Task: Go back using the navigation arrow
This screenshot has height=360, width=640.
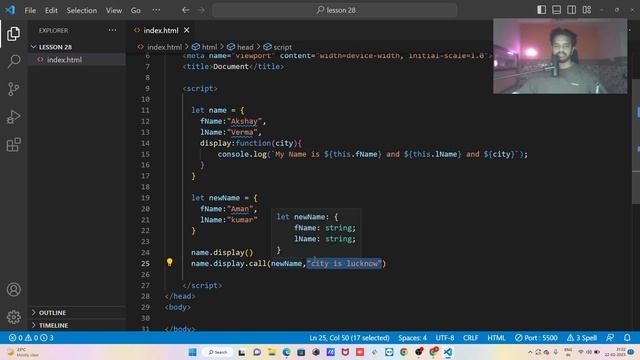Action: point(185,10)
